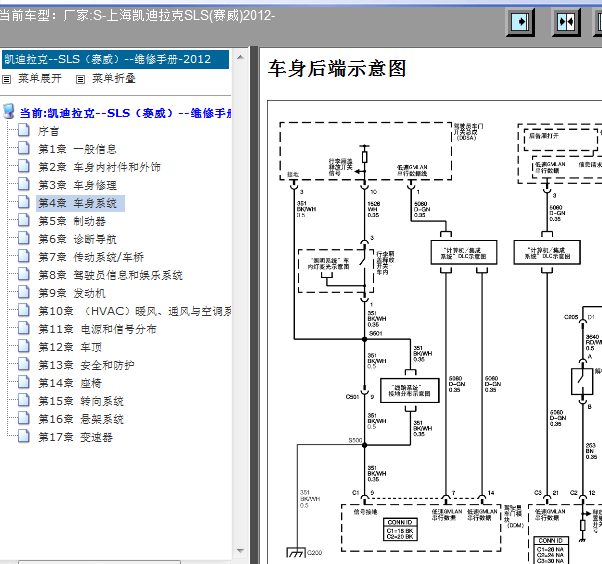Screen dimensions: 602x564
Task: Open 第8章 驾驶员信息和娱乐系统
Action: click(110, 275)
